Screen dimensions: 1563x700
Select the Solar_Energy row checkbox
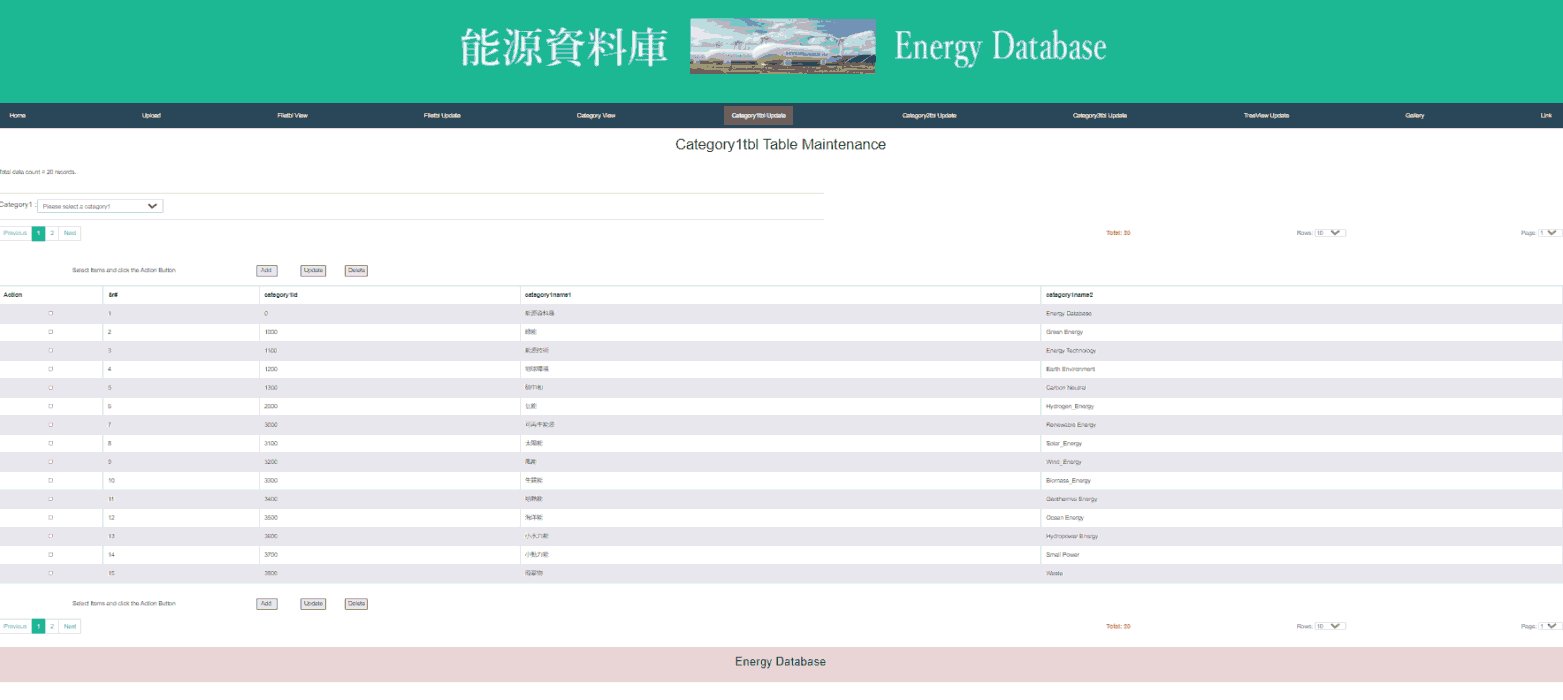tap(51, 443)
